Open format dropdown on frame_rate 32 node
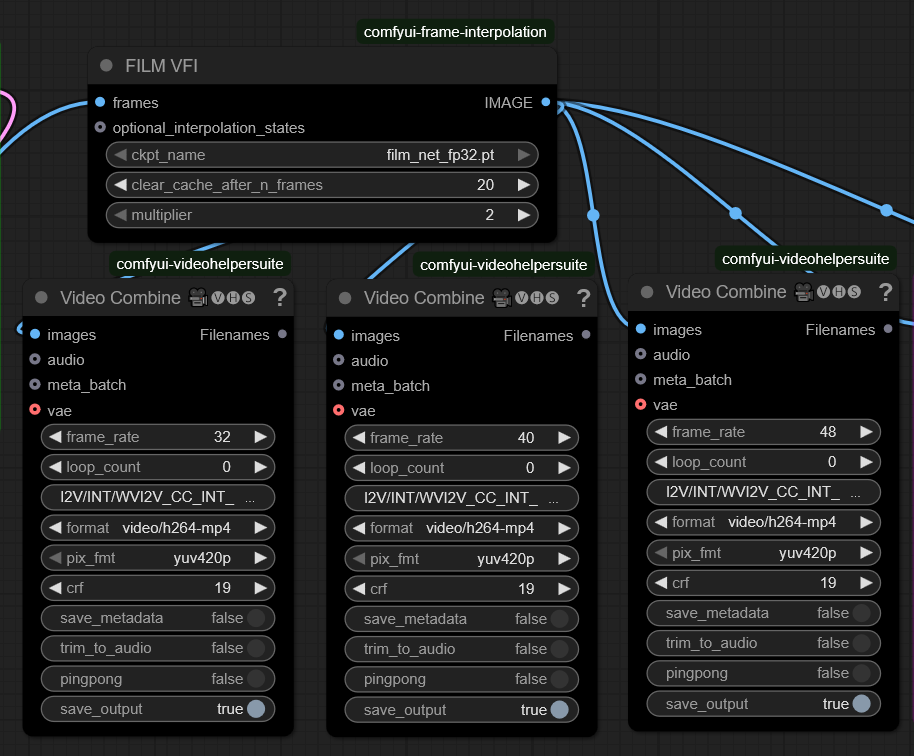914x756 pixels. point(157,528)
